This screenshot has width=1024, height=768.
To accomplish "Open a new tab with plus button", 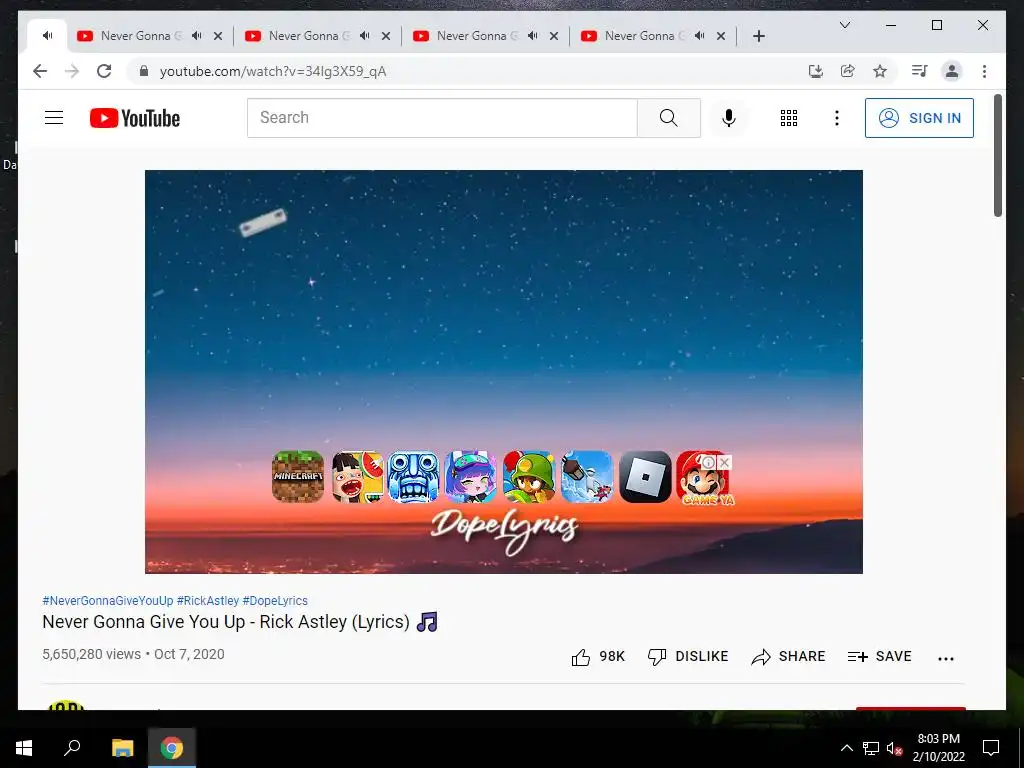I will (759, 36).
